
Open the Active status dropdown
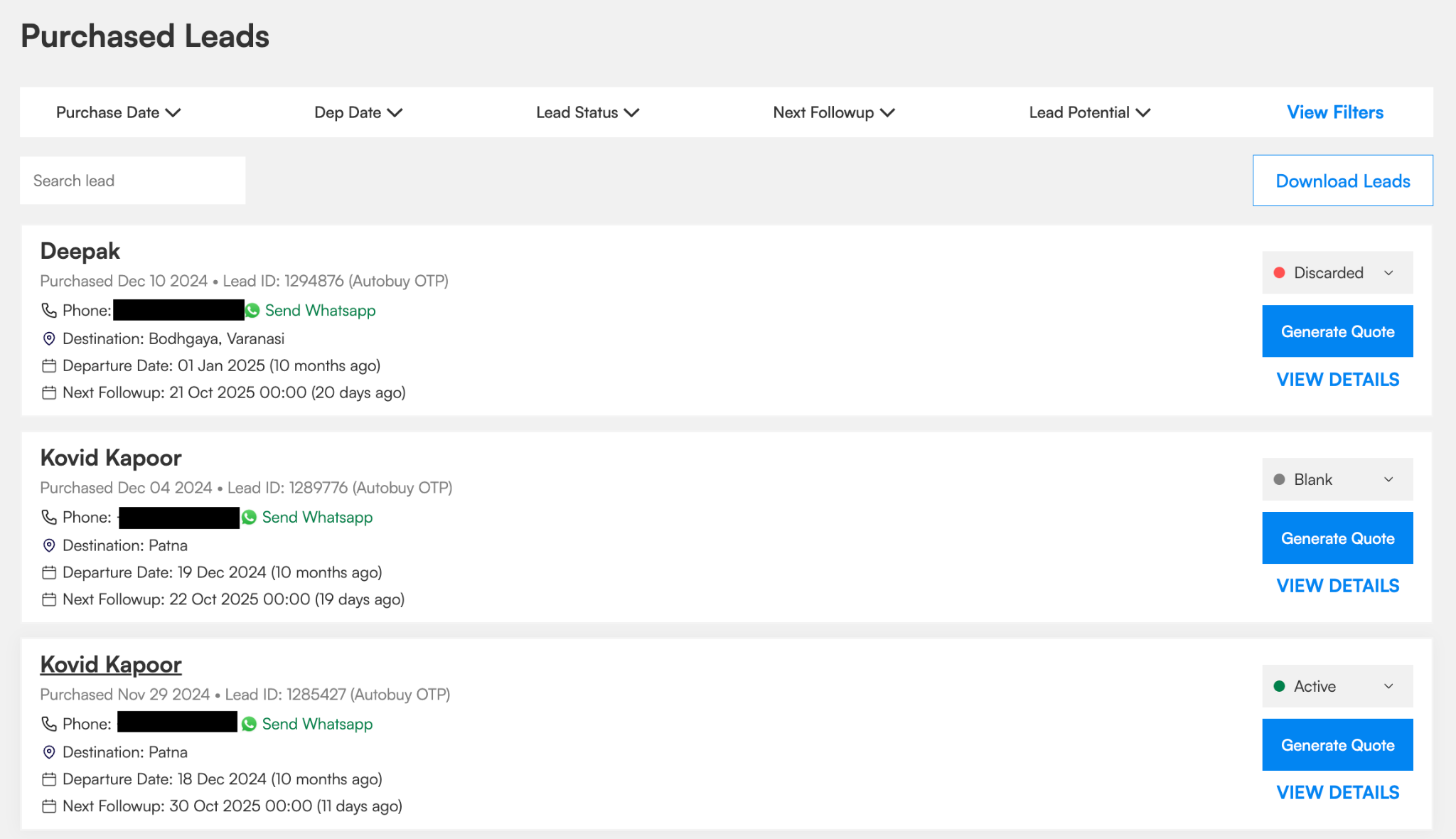point(1337,686)
